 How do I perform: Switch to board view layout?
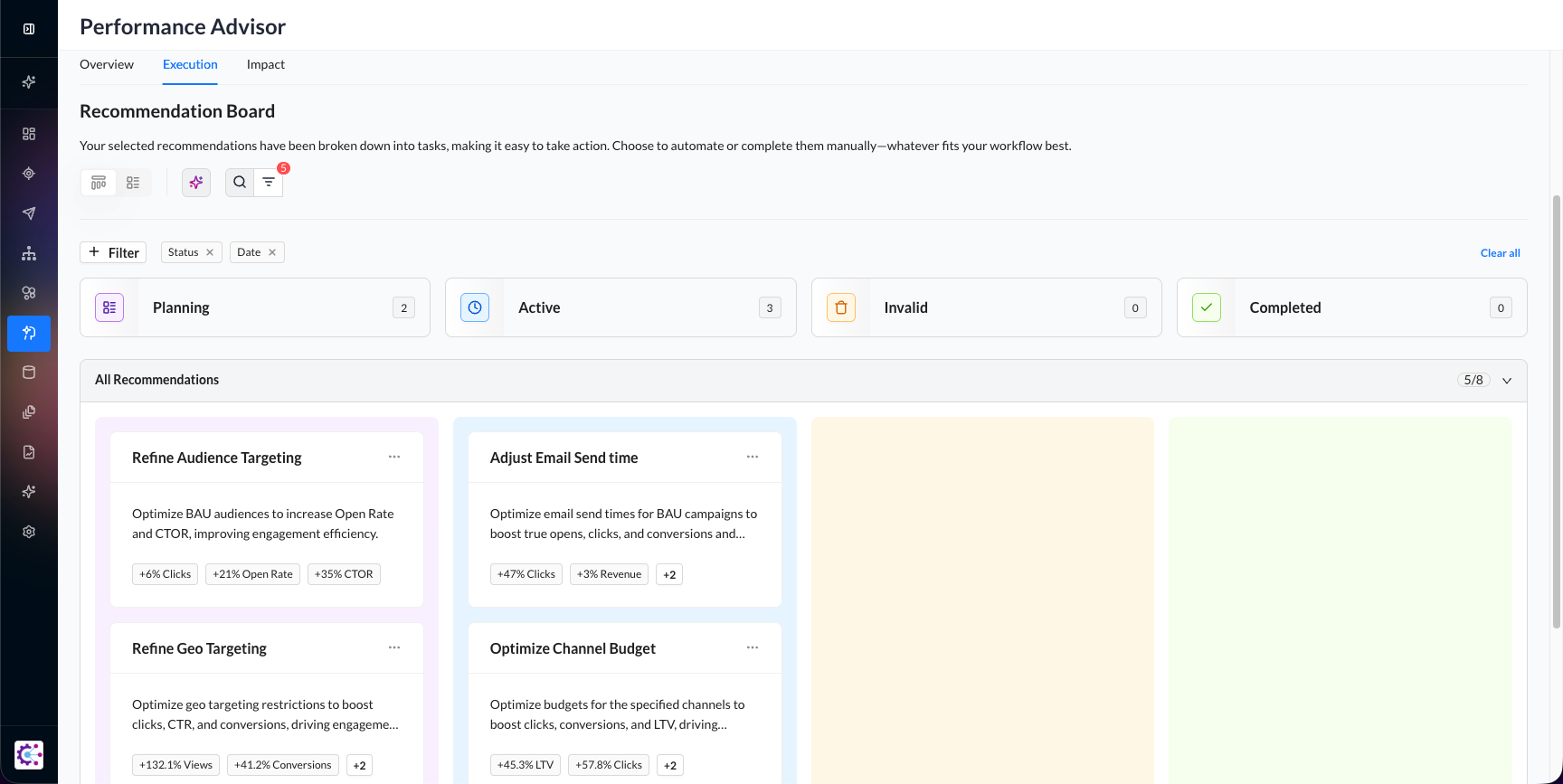click(99, 183)
